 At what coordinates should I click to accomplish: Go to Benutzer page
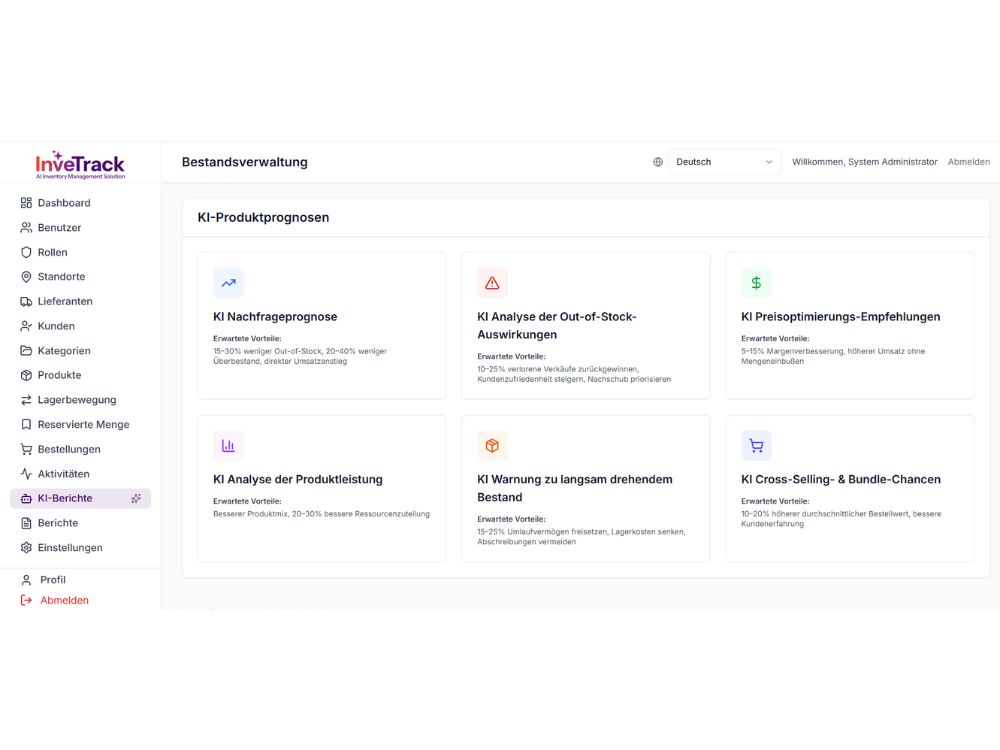click(x=80, y=228)
